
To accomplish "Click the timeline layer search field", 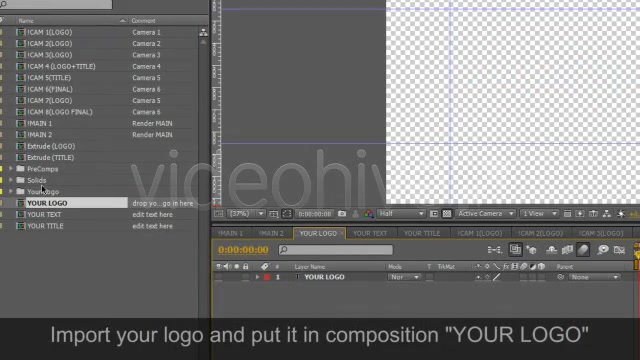I will tap(336, 250).
